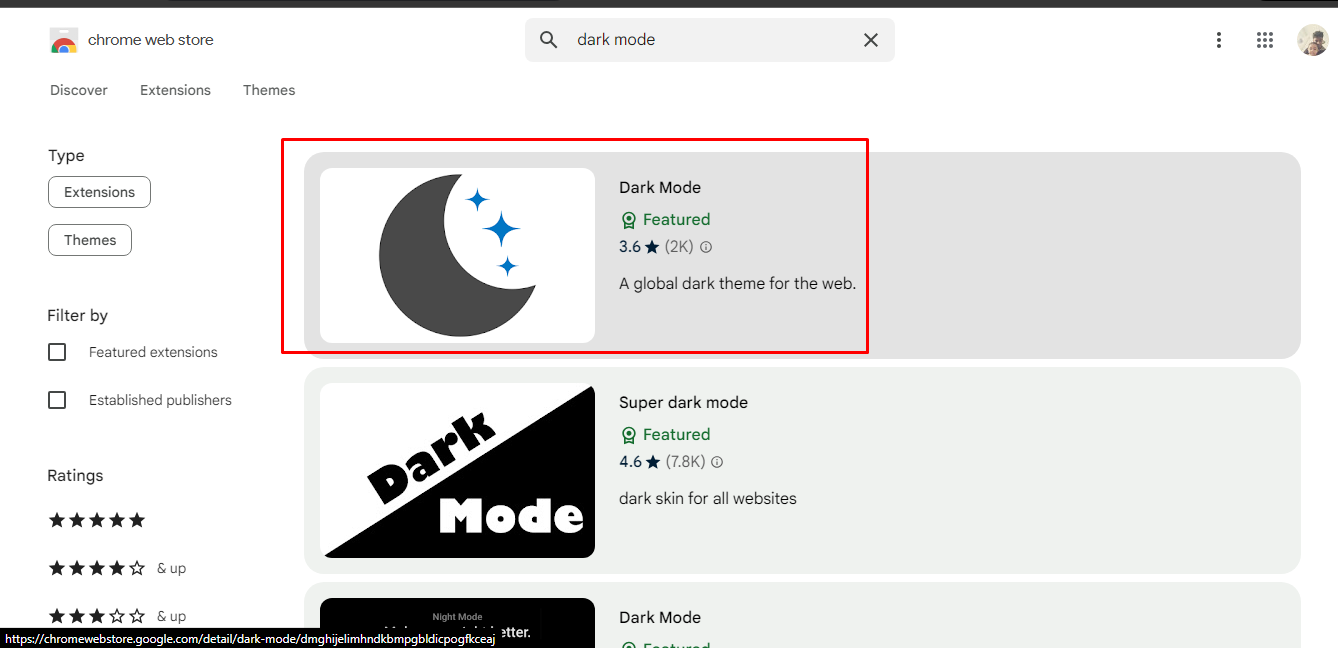The image size is (1338, 648).
Task: Click info icon beside Dark Mode 2K ratings
Action: [x=706, y=247]
